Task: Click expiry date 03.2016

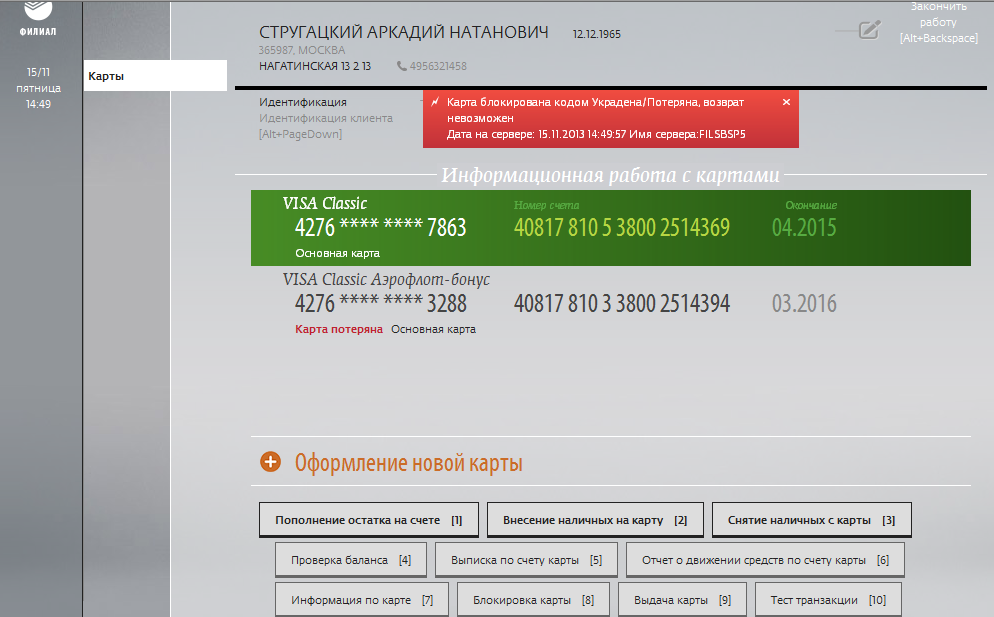Action: tap(804, 304)
